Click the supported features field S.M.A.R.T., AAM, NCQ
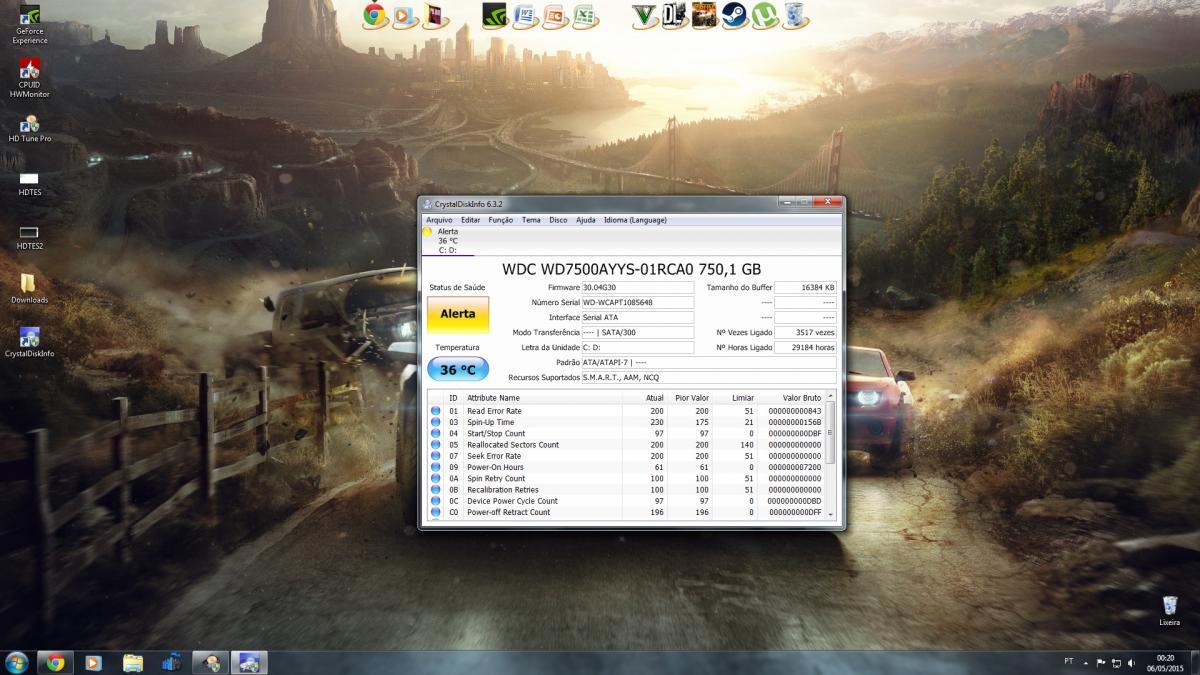This screenshot has width=1200, height=675. pos(709,377)
